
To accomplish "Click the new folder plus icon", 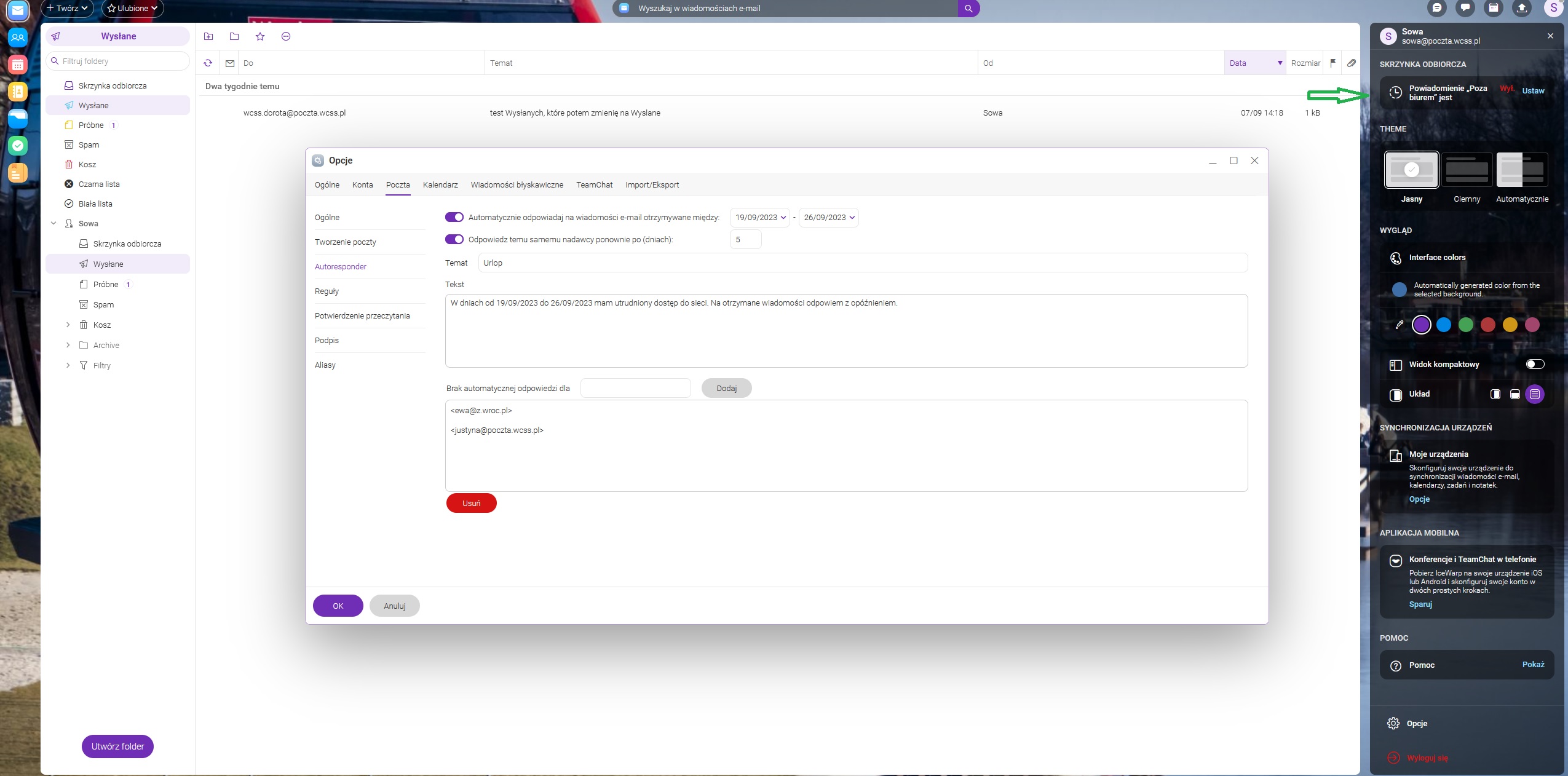I will pyautogui.click(x=208, y=36).
